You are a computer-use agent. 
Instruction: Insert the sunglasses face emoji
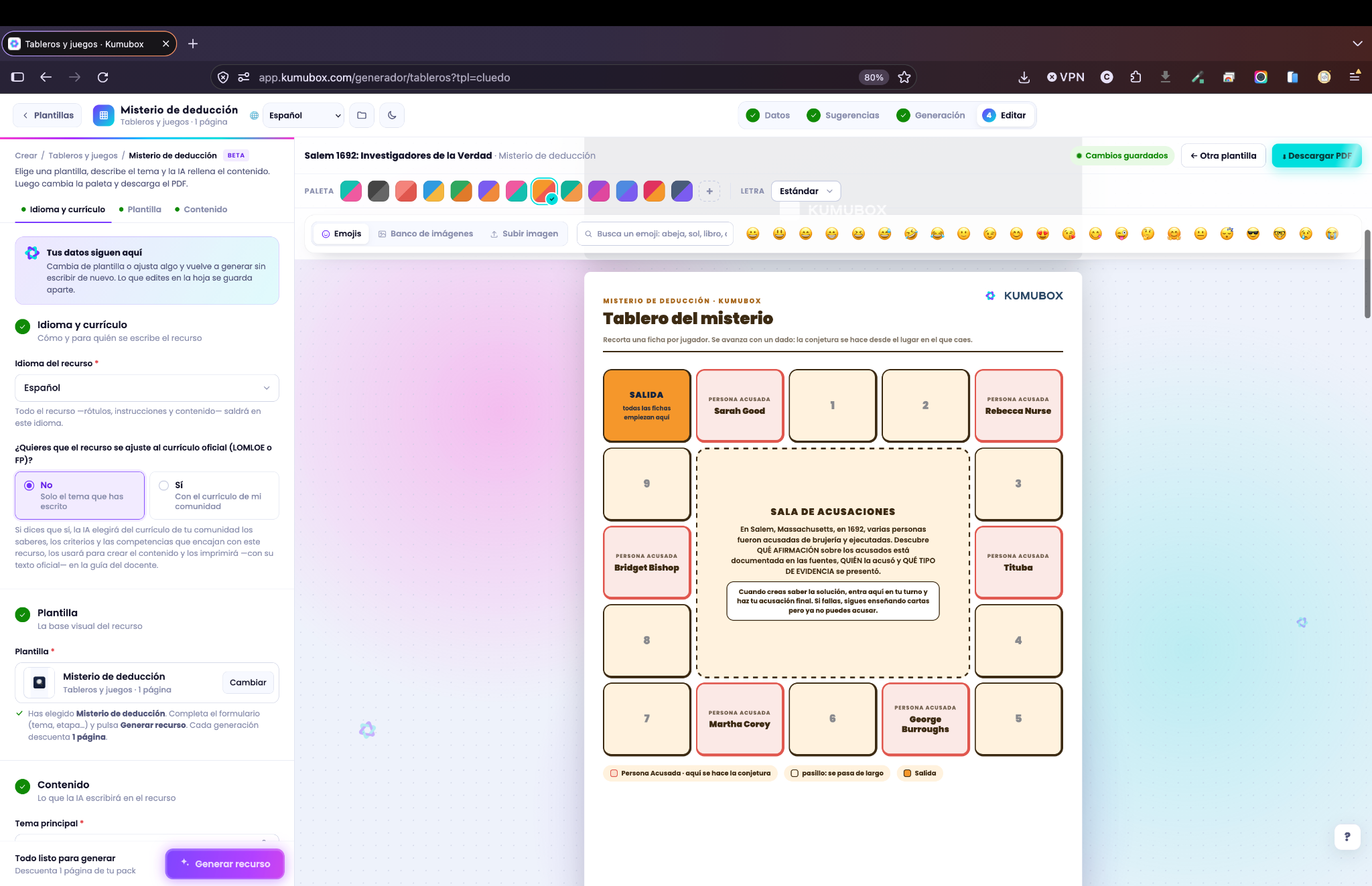[x=1253, y=234]
